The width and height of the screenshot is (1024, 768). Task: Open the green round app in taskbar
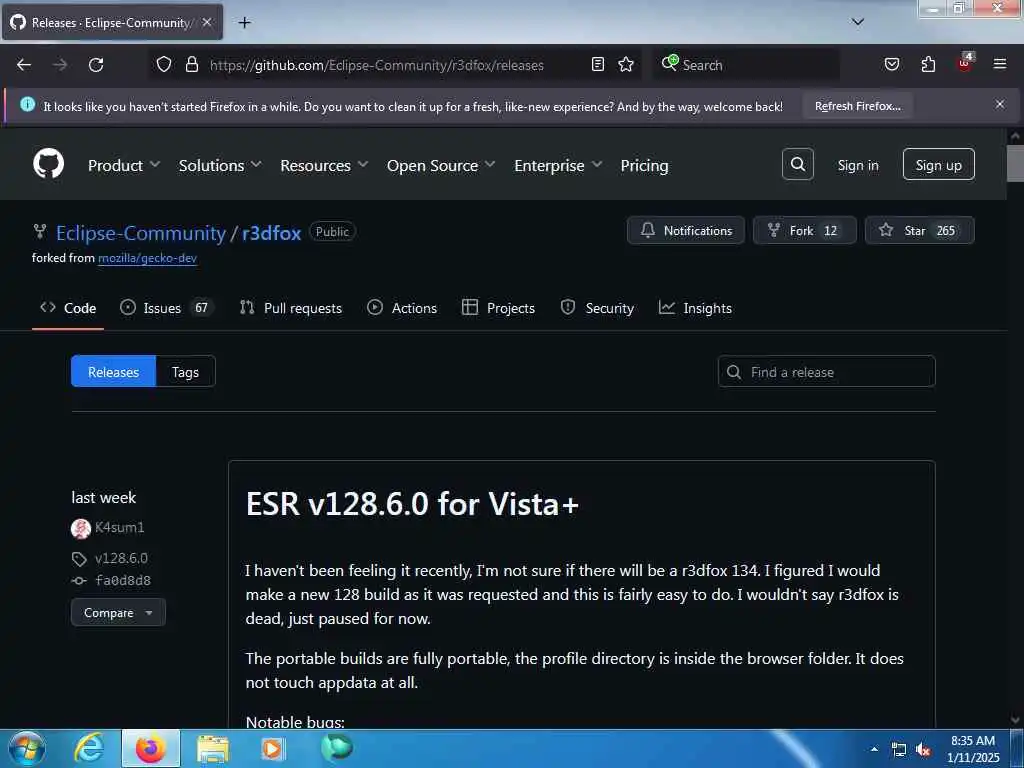336,747
